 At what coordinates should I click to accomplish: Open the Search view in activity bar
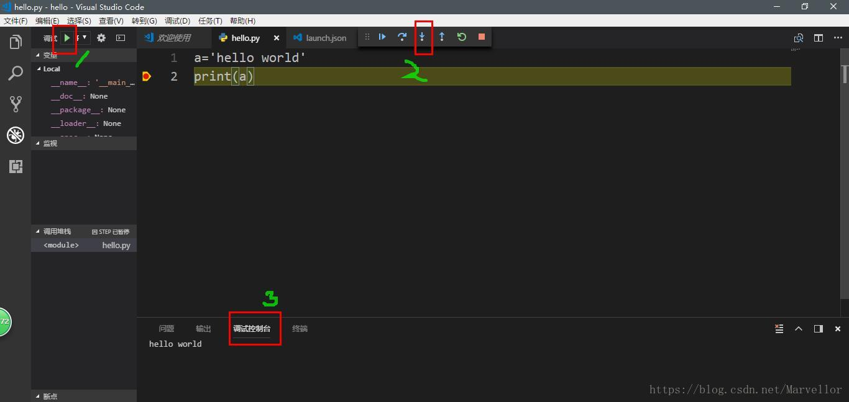click(15, 73)
